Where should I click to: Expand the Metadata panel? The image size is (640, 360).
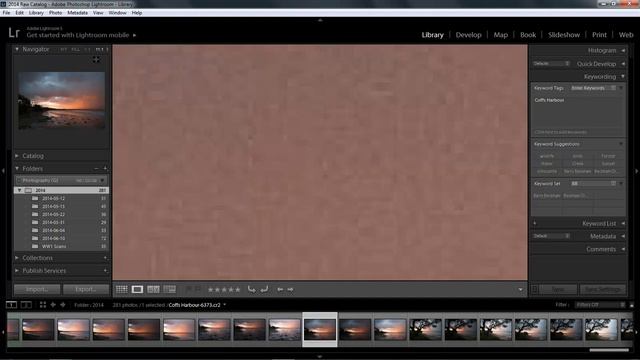tap(623, 236)
